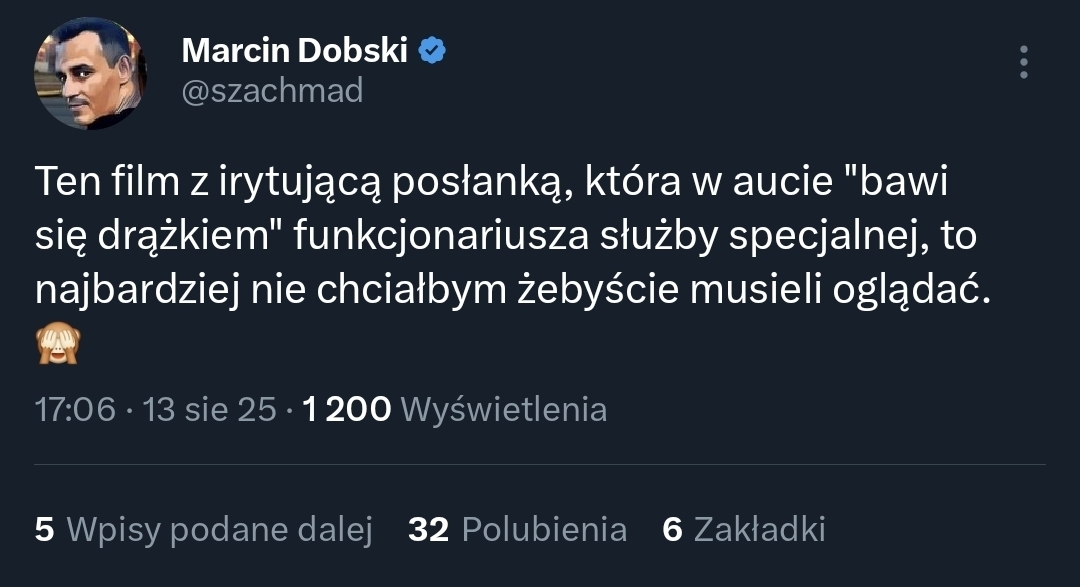The height and width of the screenshot is (587, 1080).
Task: Click the bookmarks count number 6
Action: coord(672,529)
